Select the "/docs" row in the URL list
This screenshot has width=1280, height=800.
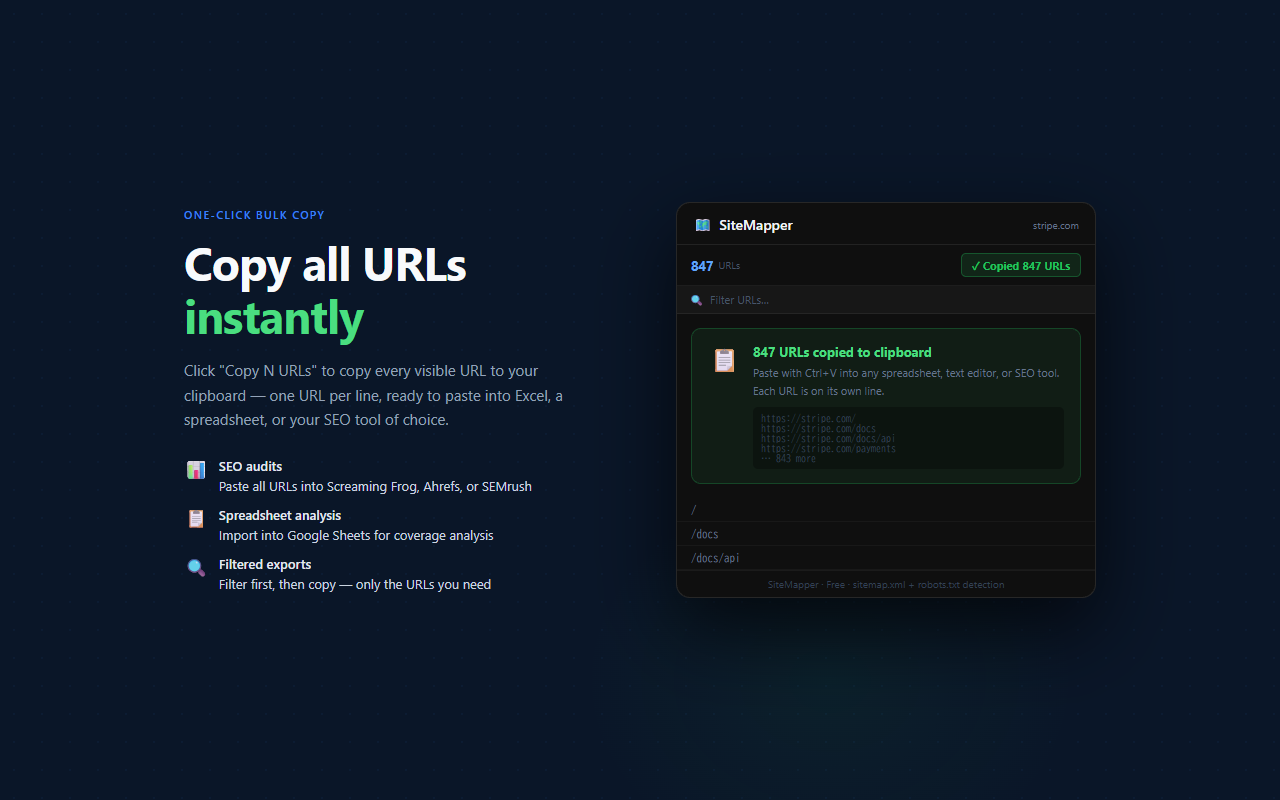(x=886, y=534)
